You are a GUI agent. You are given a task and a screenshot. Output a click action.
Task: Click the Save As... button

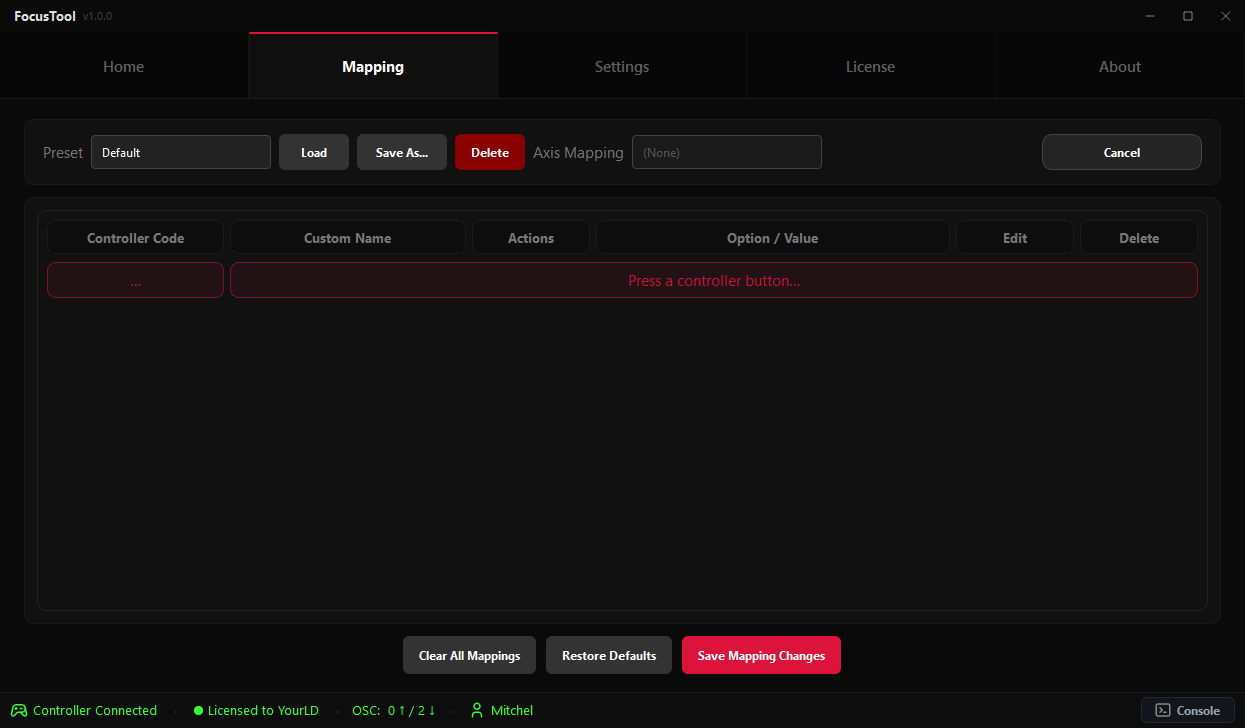402,152
